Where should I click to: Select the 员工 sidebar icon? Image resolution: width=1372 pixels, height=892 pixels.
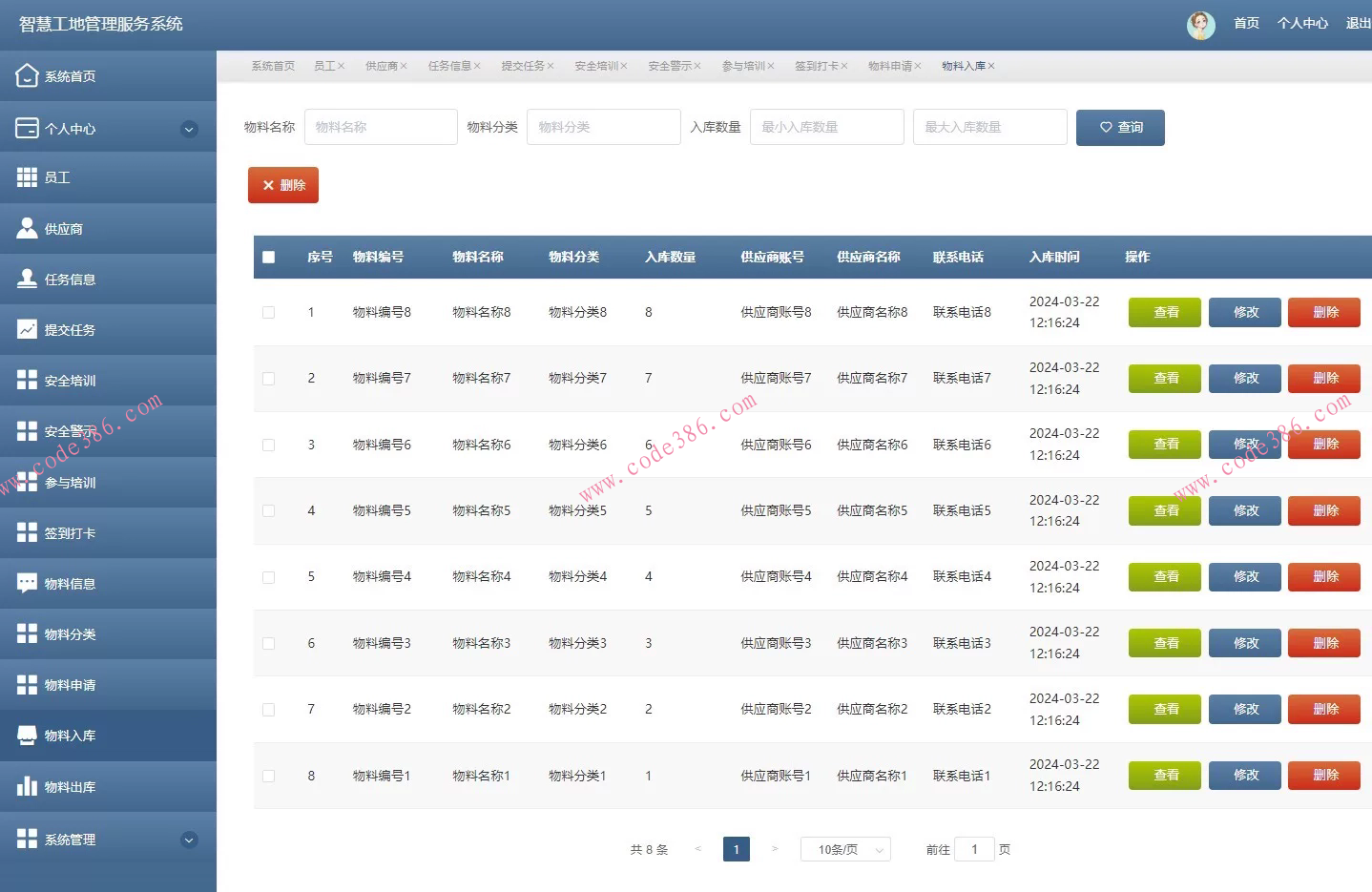57,176
